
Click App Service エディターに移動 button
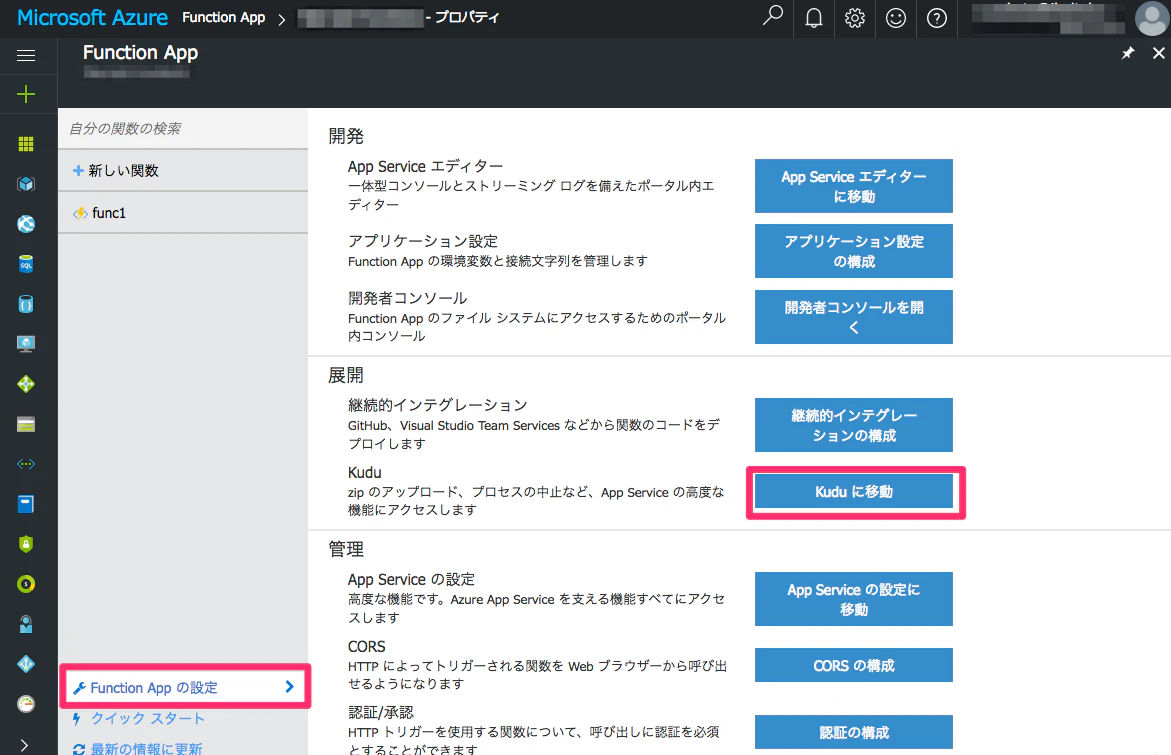pyautogui.click(x=854, y=186)
